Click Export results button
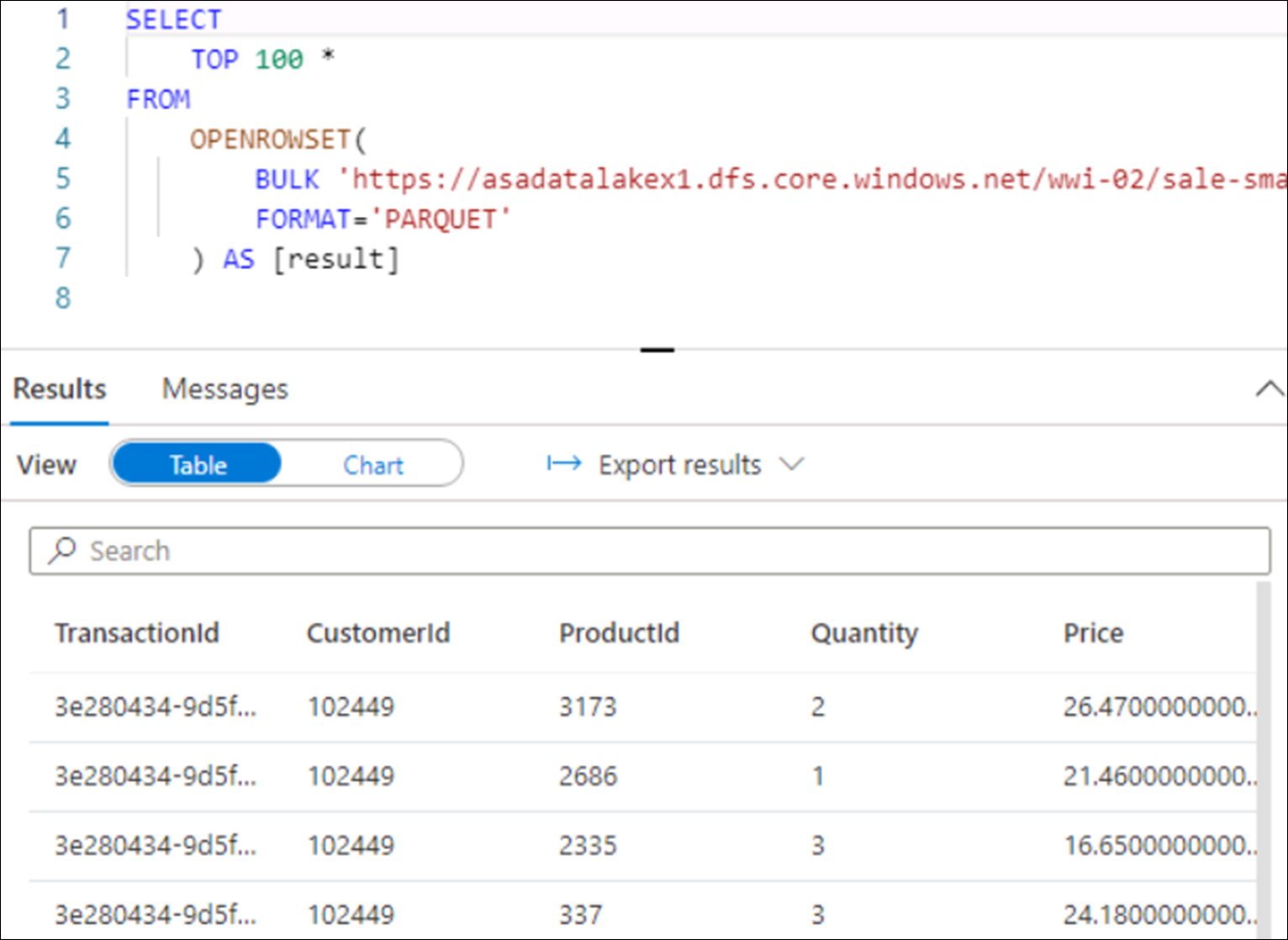 679,464
